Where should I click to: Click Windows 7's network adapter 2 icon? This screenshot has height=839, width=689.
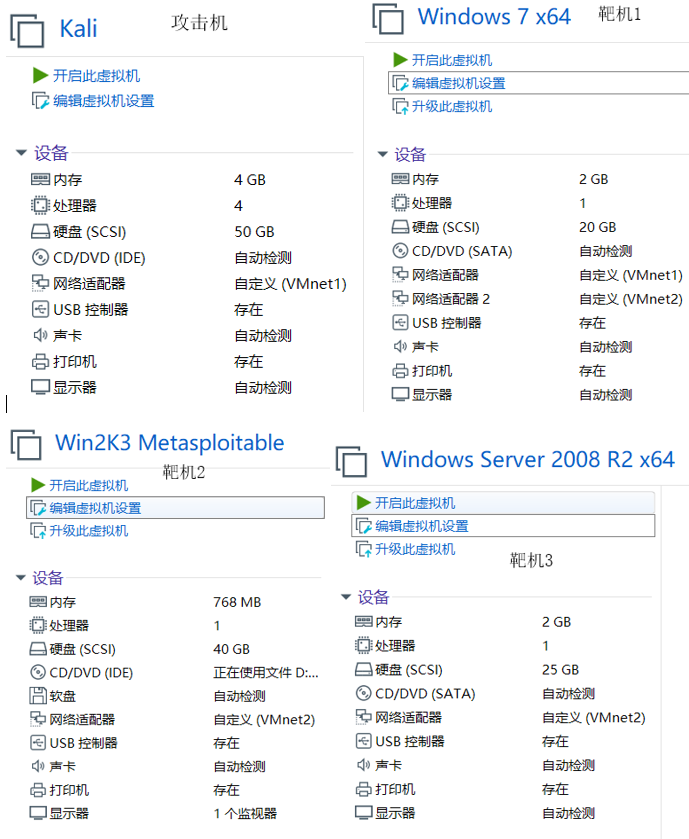click(400, 299)
